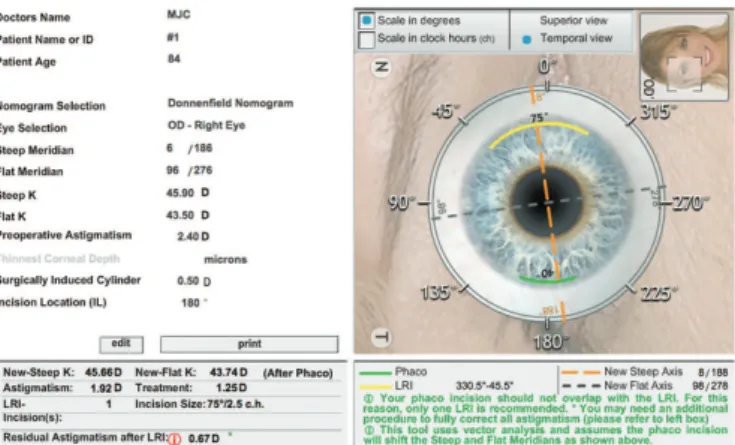Click the New Flat Axis value 98 / 278
The width and height of the screenshot is (735, 445).
point(710,385)
